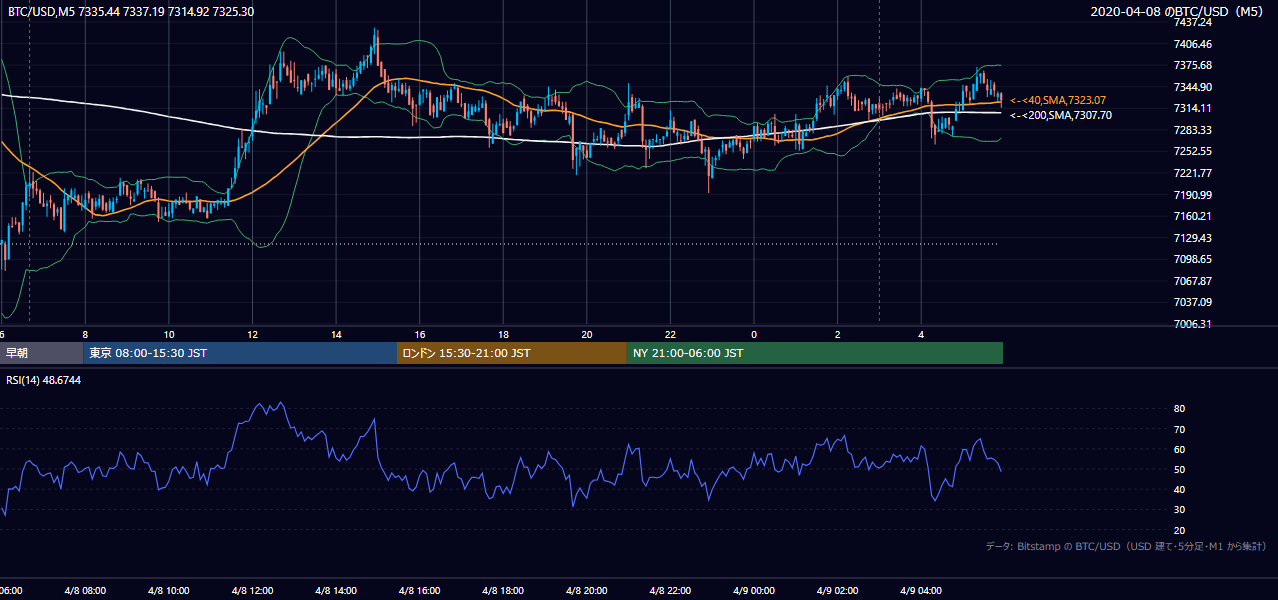
Task: Click the hour 18 tick on chart axis
Action: tap(504, 334)
